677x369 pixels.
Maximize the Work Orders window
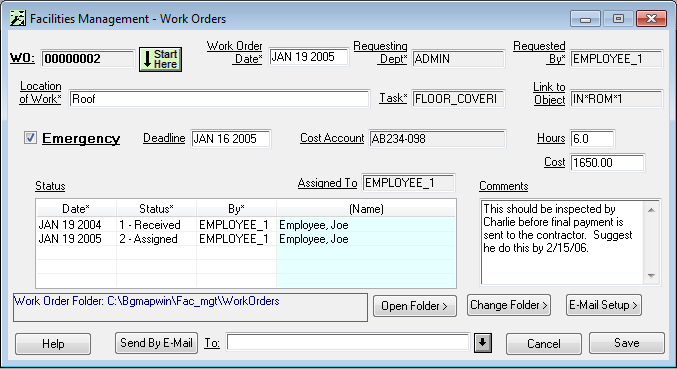coord(618,19)
